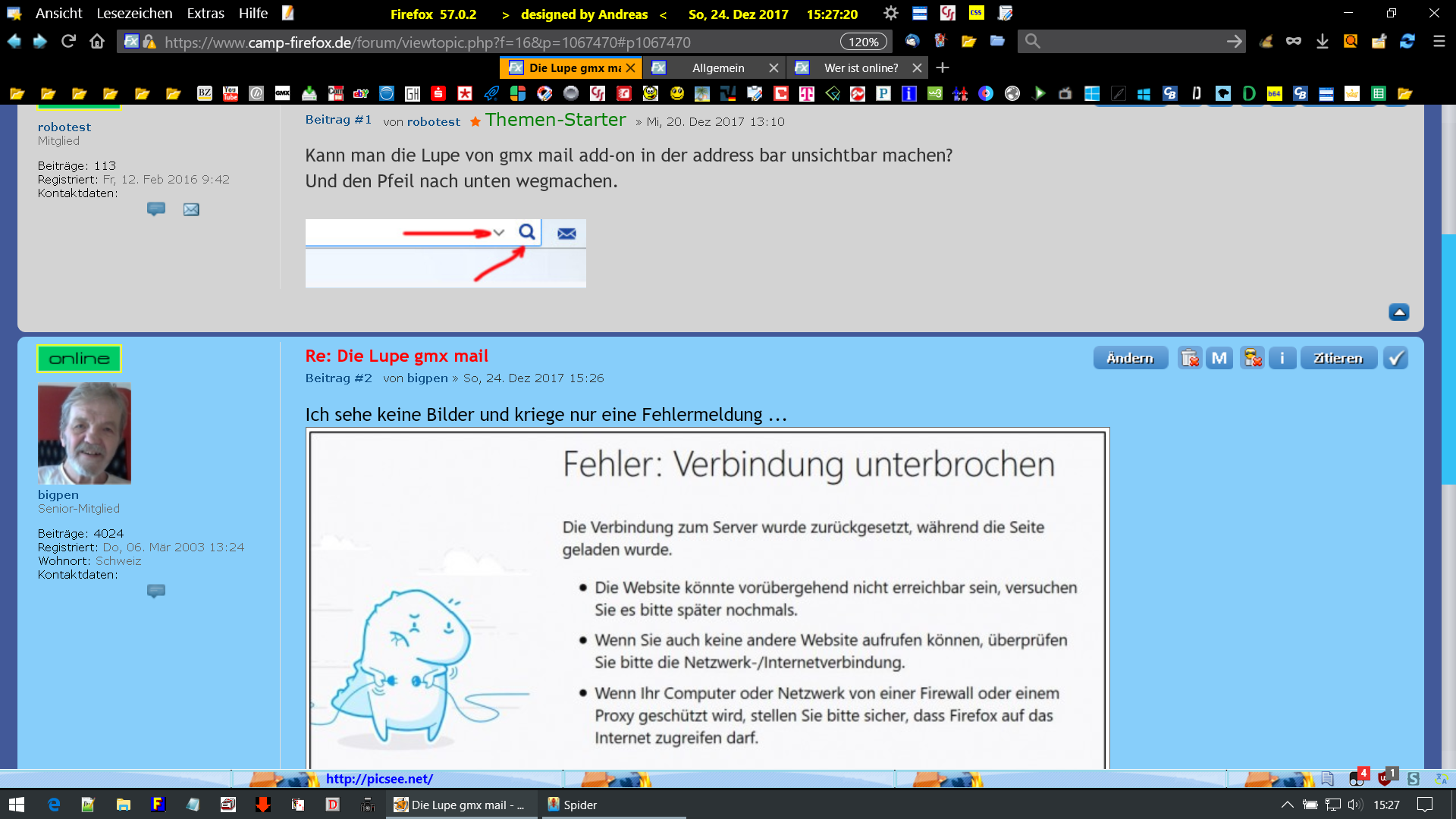1456x819 pixels.
Task: Click the delete post trash icon
Action: coord(1189,358)
